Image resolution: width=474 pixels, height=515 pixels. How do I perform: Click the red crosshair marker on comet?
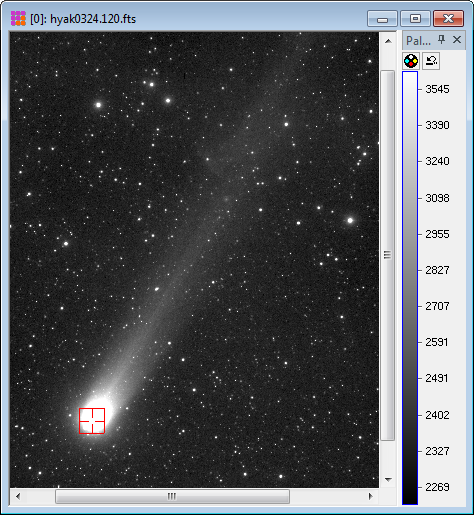pos(92,421)
